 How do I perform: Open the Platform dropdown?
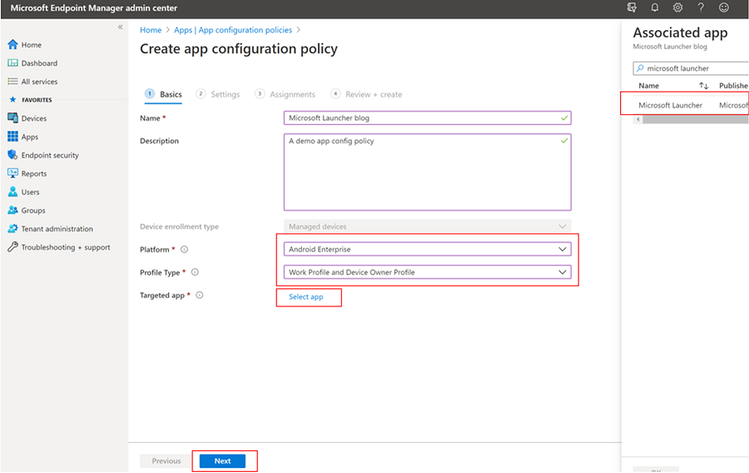pos(427,248)
